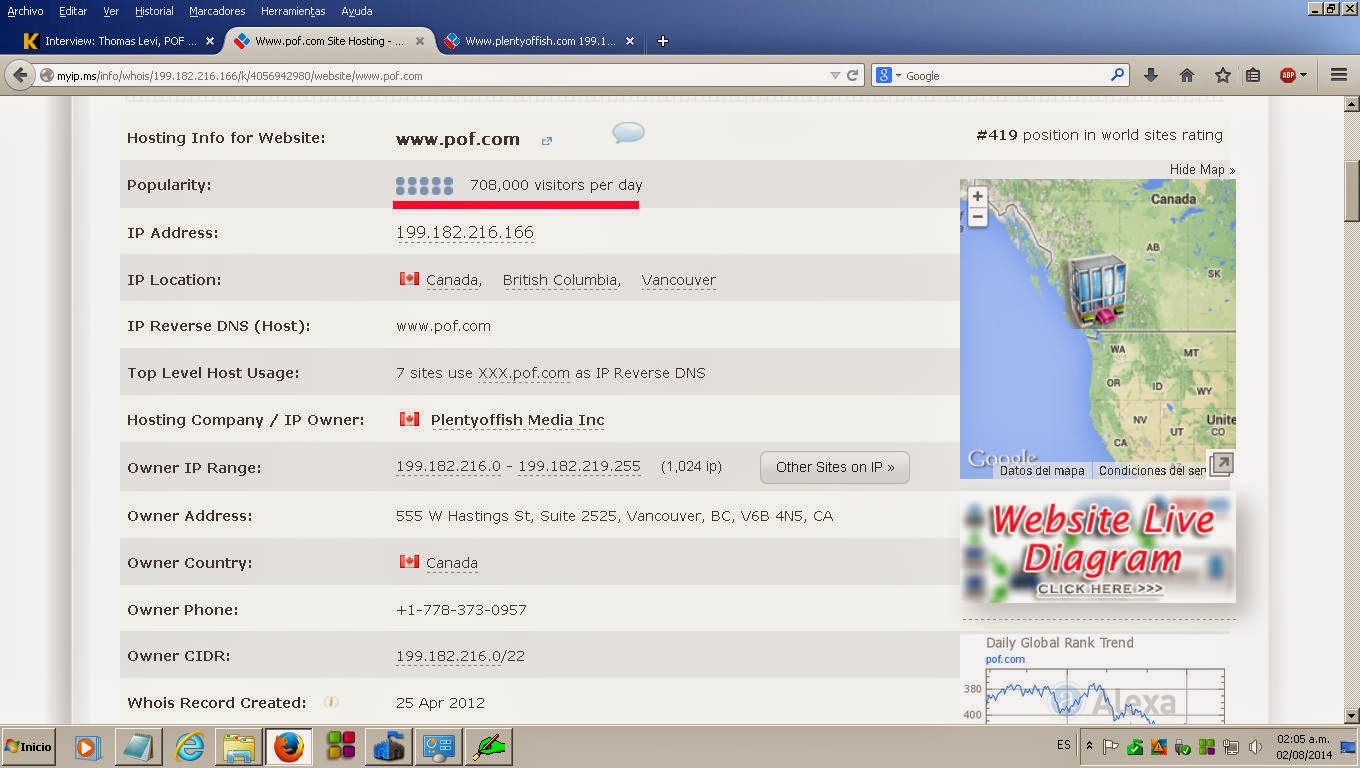Click the system tray volume speaker icon
The height and width of the screenshot is (768, 1360).
point(1254,747)
